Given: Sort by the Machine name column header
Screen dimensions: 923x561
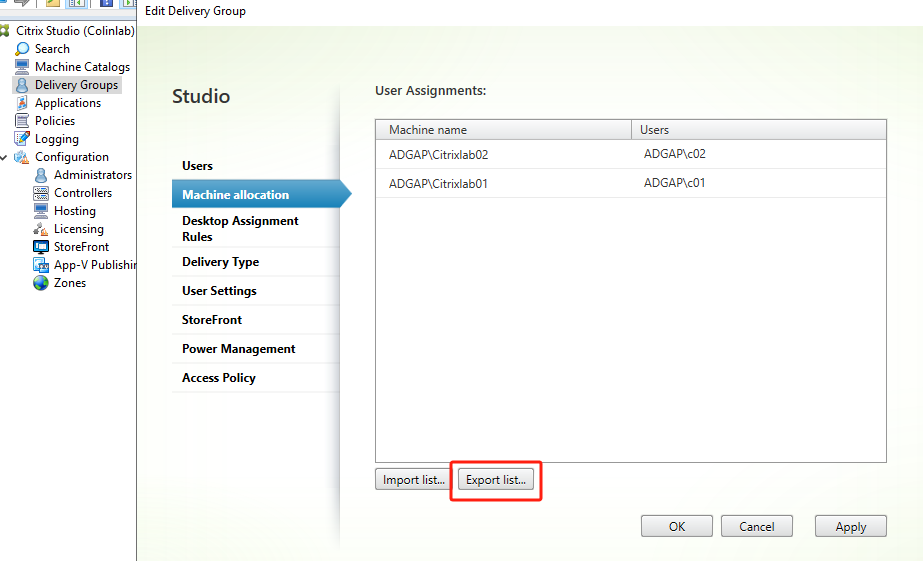Looking at the screenshot, I should [503, 130].
